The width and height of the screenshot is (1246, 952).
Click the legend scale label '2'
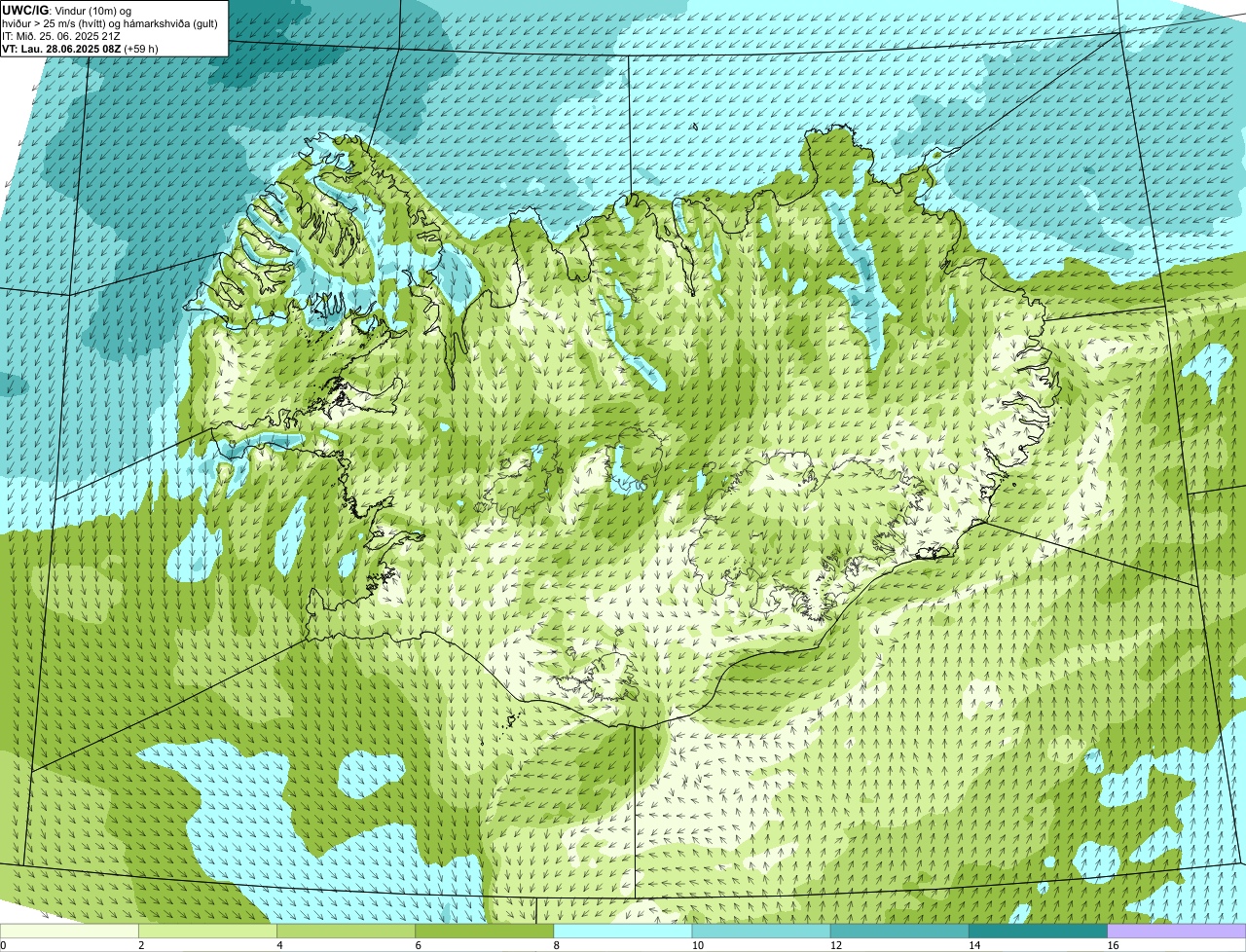(x=141, y=945)
